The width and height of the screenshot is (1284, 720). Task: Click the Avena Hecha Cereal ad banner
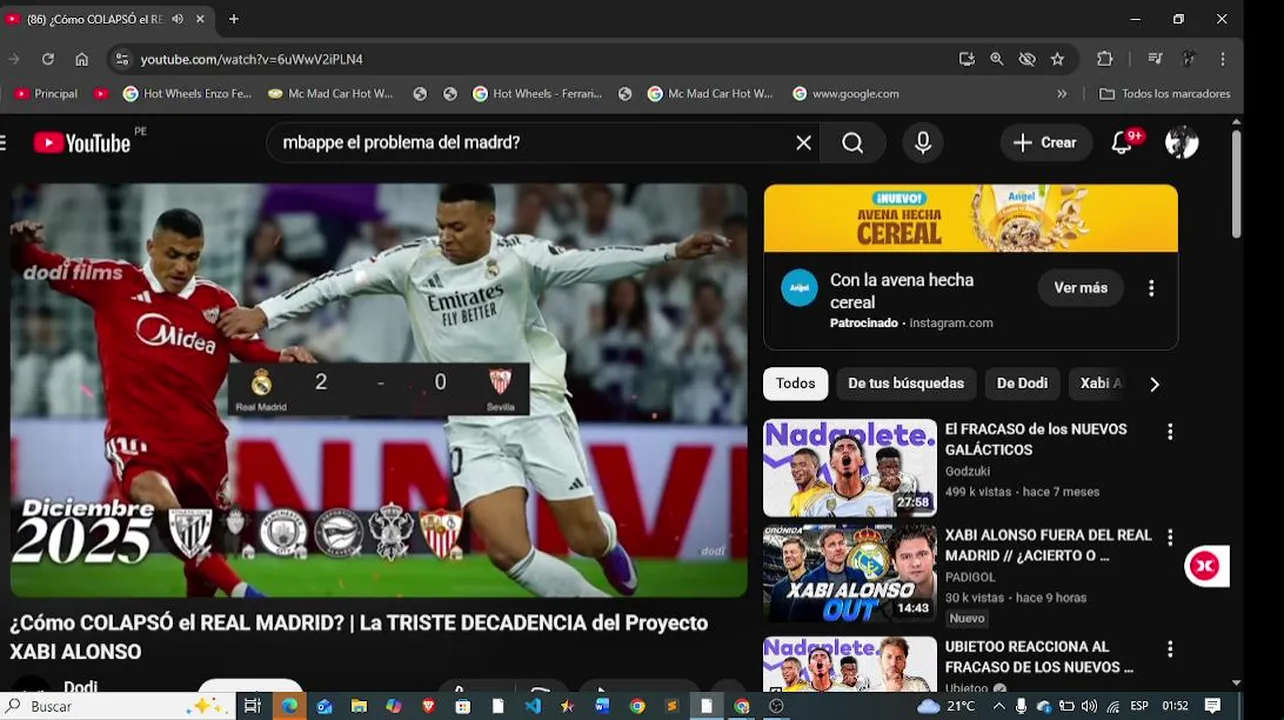click(970, 218)
